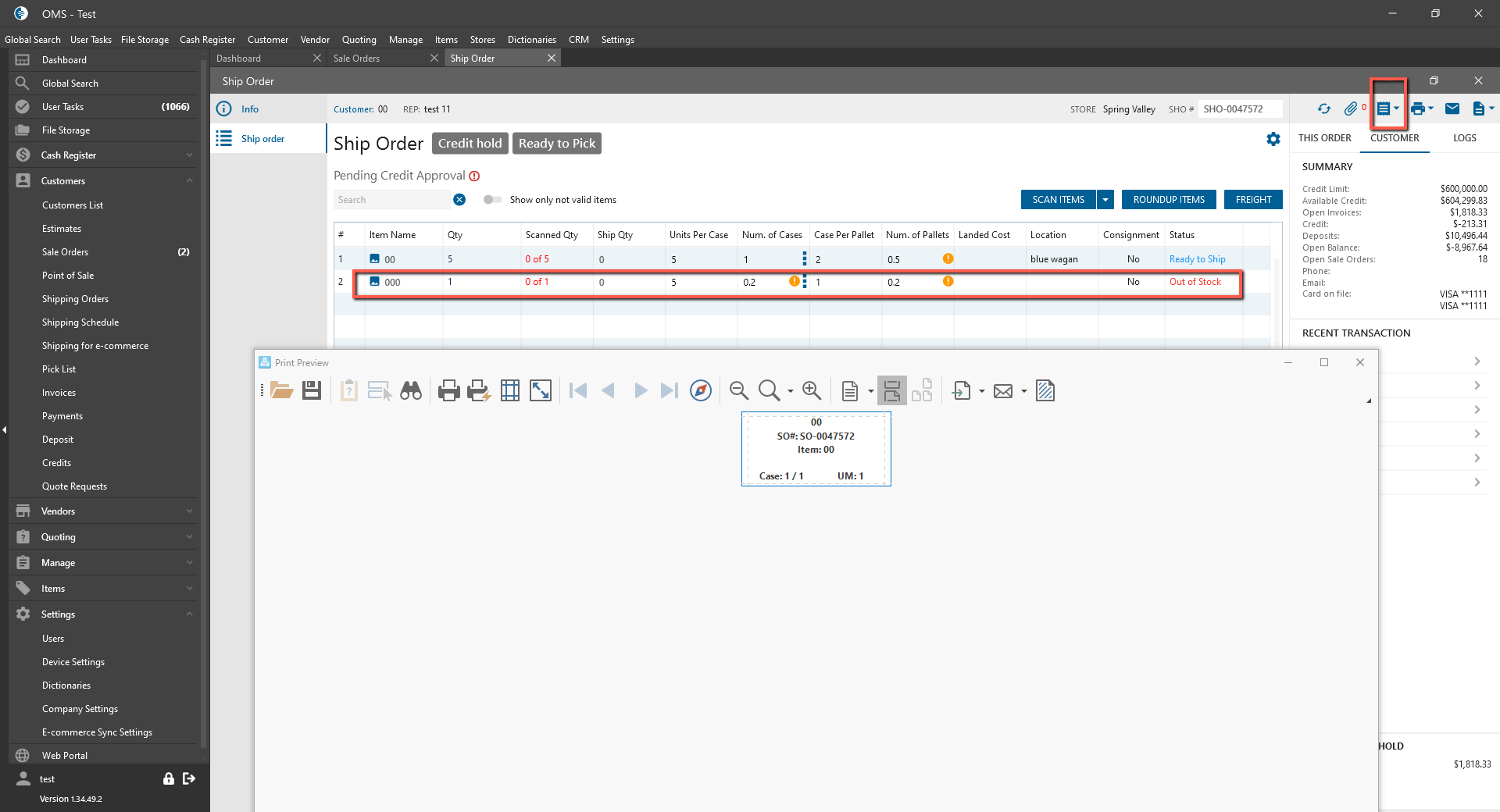Email the ship order via envelope icon

point(1452,109)
